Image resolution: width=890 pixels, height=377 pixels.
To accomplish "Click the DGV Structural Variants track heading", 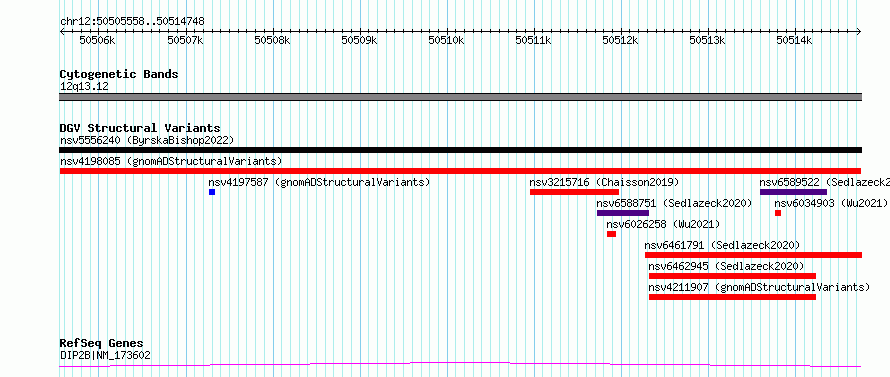I will 140,128.
